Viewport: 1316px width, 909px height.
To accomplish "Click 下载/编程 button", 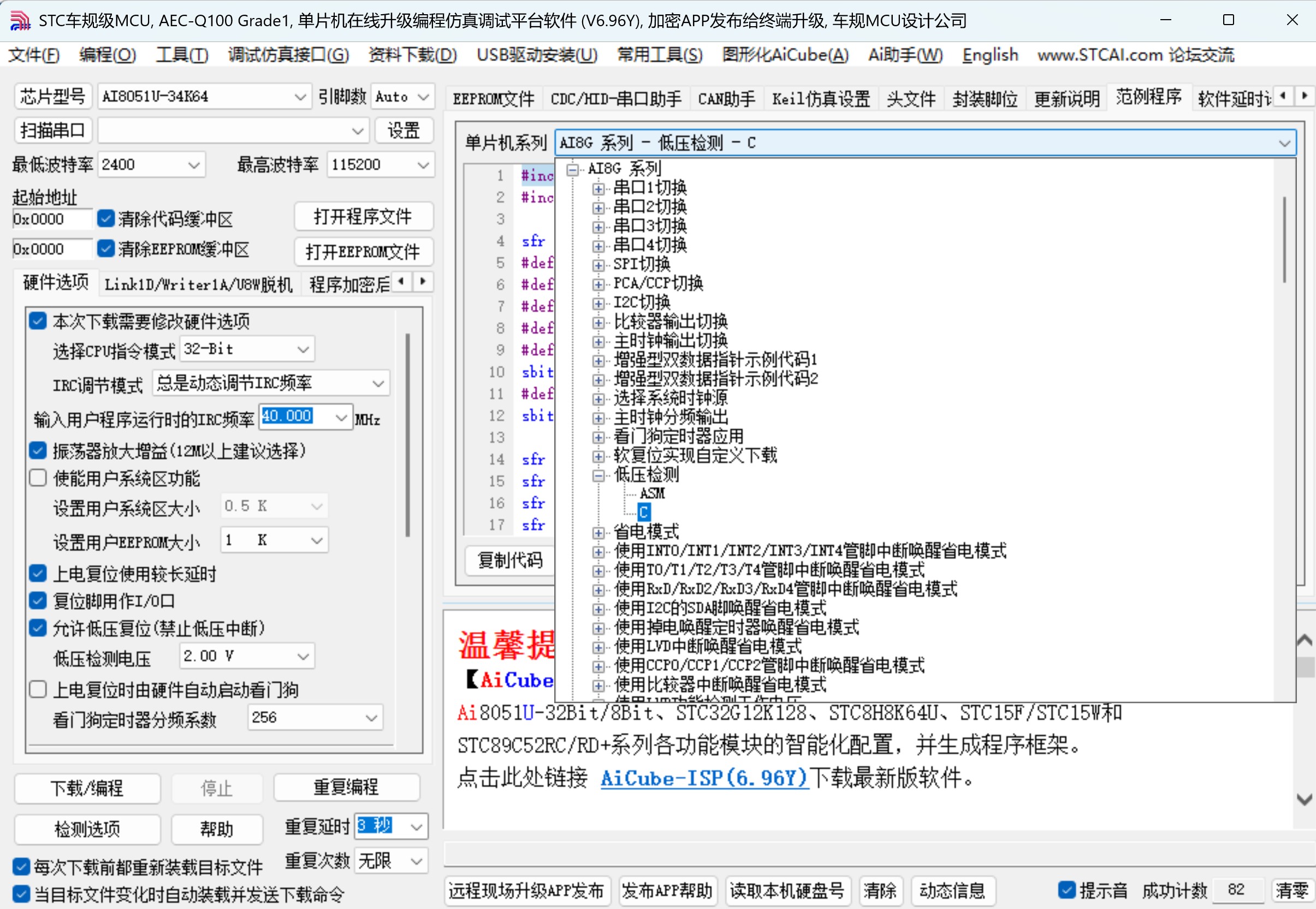I will (87, 788).
